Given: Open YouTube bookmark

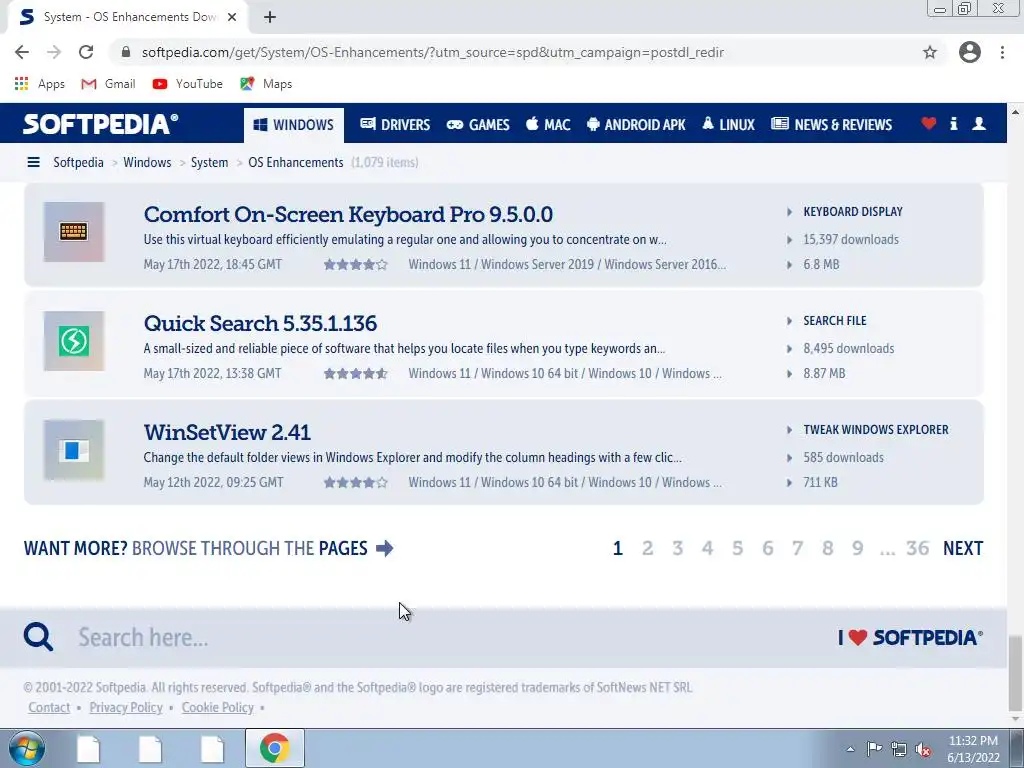Looking at the screenshot, I should (x=187, y=84).
